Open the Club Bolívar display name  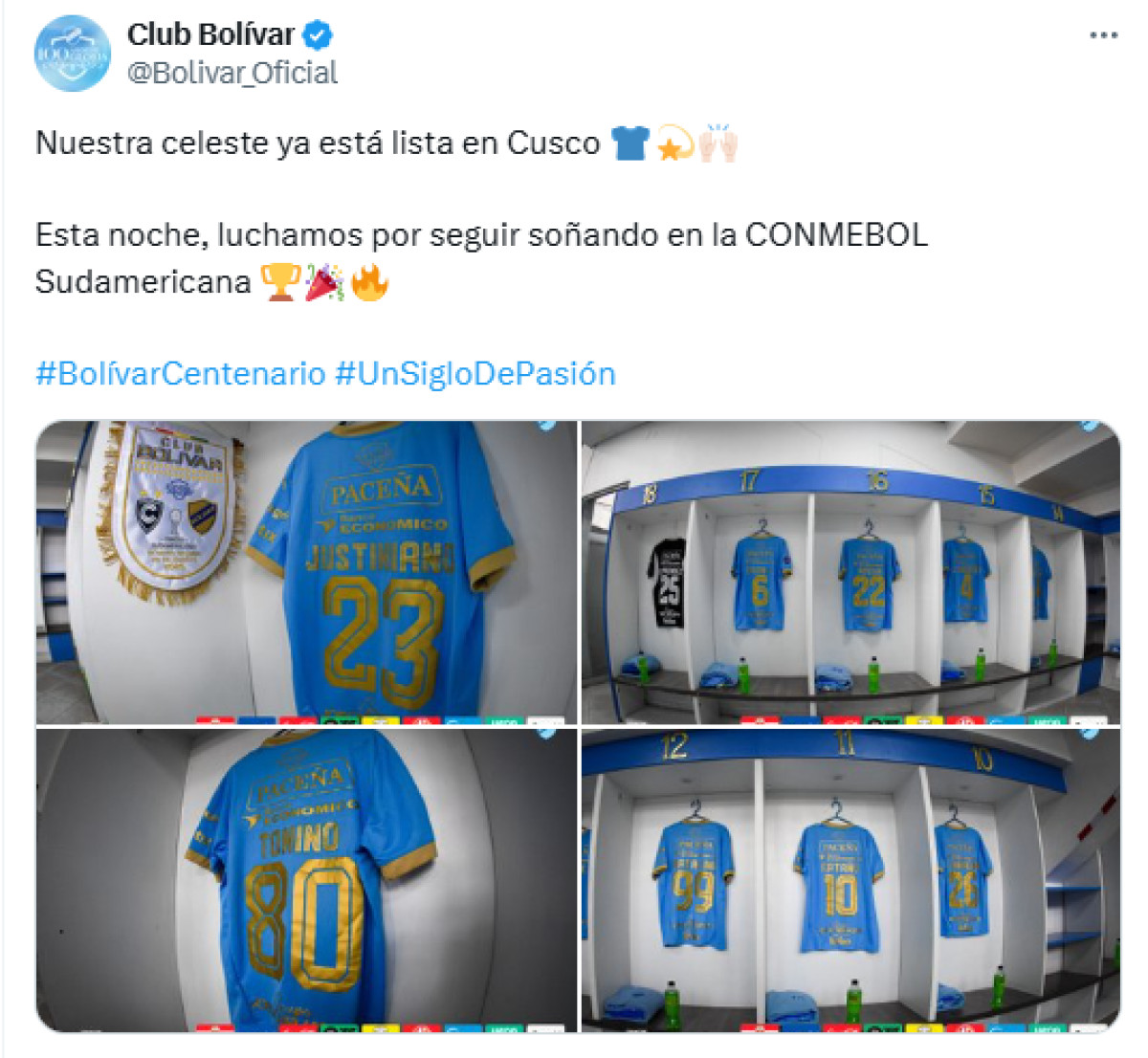211,35
